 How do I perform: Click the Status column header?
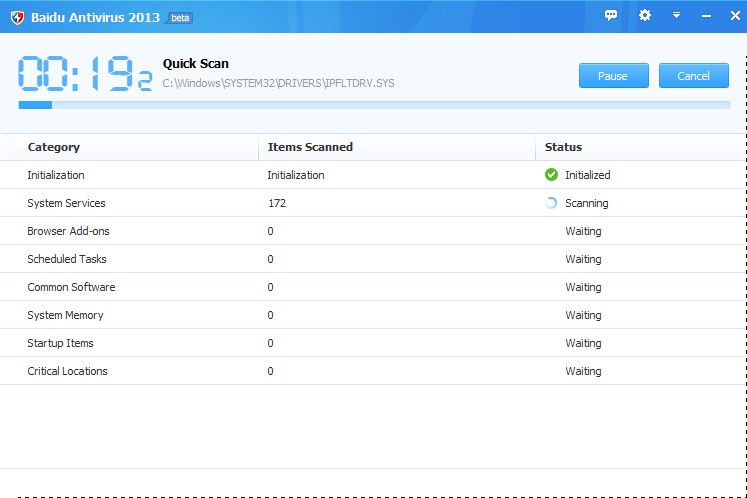tap(563, 147)
